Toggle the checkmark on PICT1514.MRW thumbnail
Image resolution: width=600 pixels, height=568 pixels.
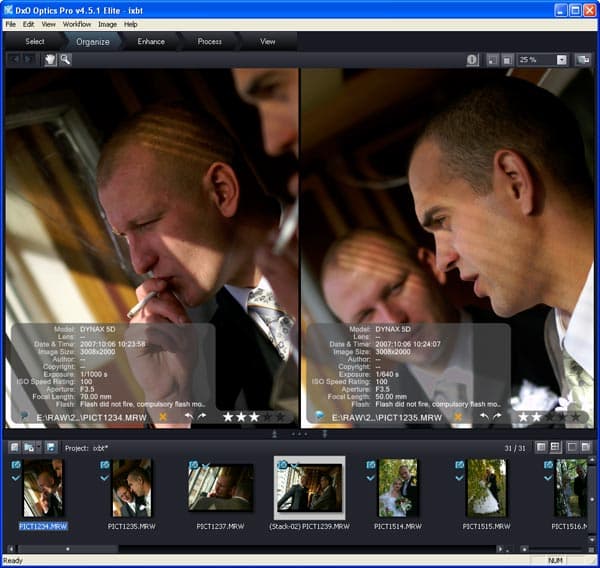coord(370,478)
